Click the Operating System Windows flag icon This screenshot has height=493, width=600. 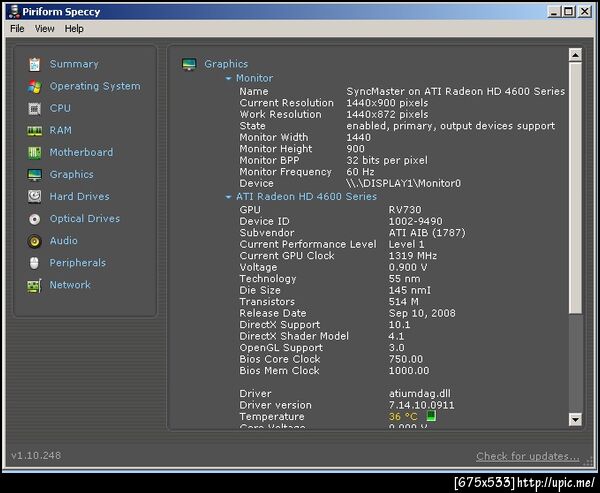[x=34, y=87]
